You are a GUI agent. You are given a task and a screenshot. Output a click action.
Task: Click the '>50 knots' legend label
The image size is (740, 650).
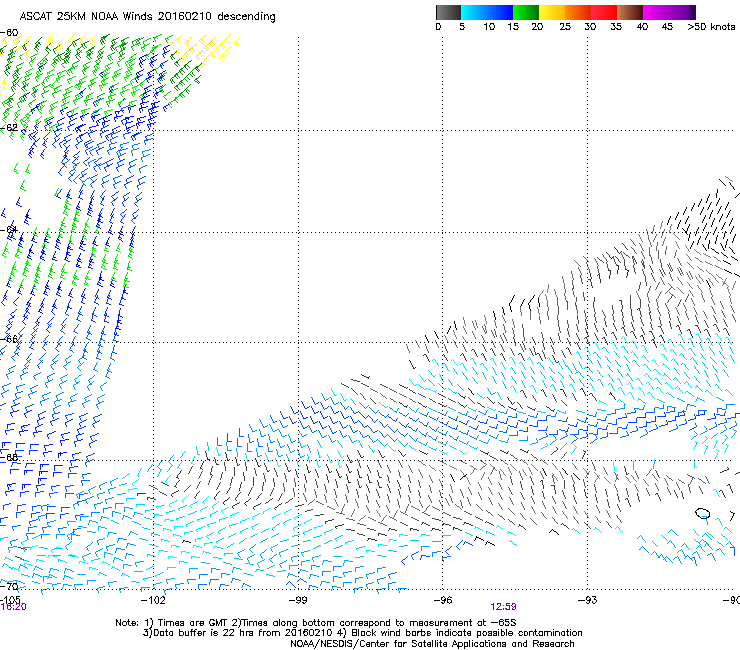tap(711, 27)
